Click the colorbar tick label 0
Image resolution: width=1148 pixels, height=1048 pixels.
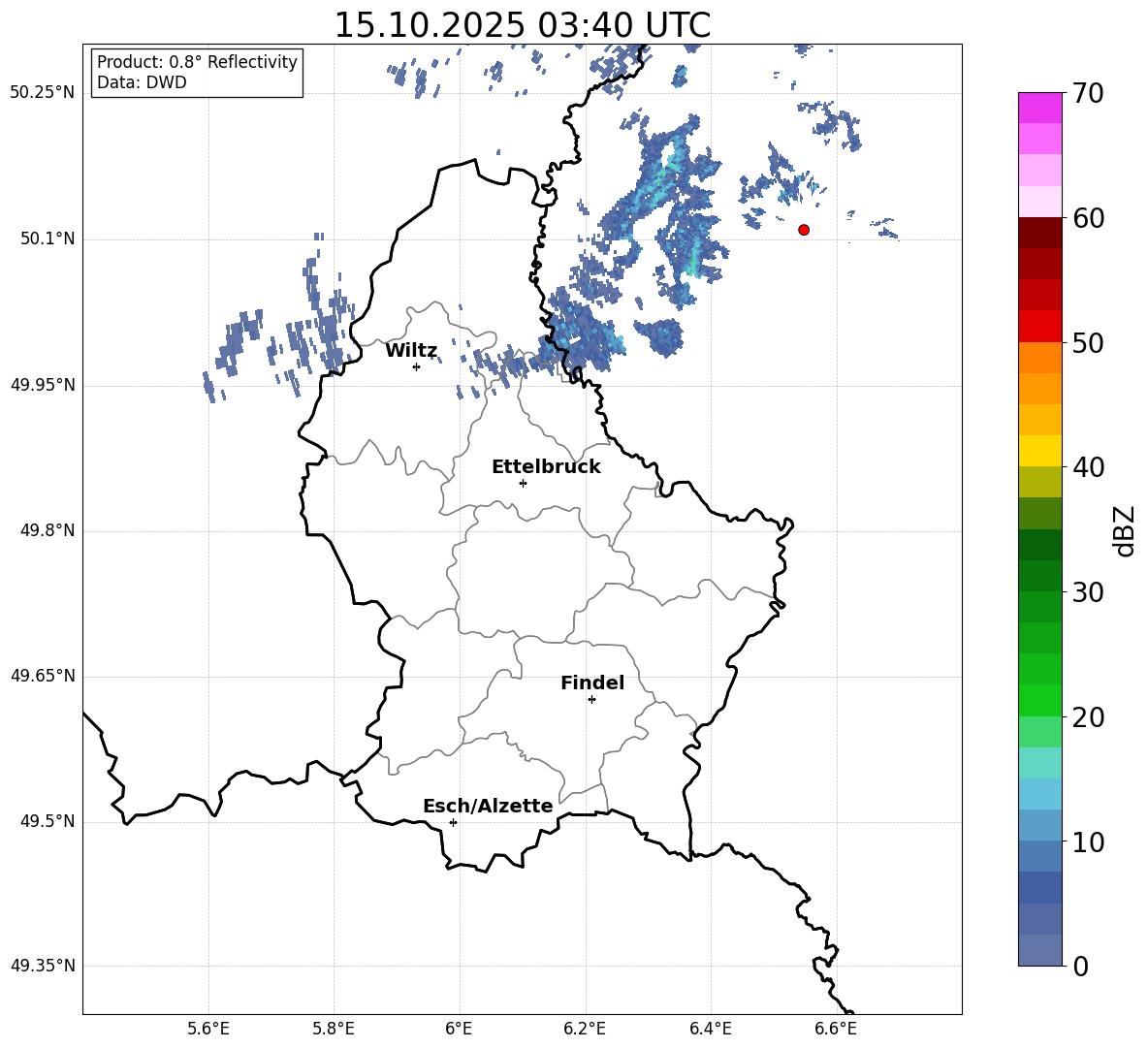click(1080, 966)
